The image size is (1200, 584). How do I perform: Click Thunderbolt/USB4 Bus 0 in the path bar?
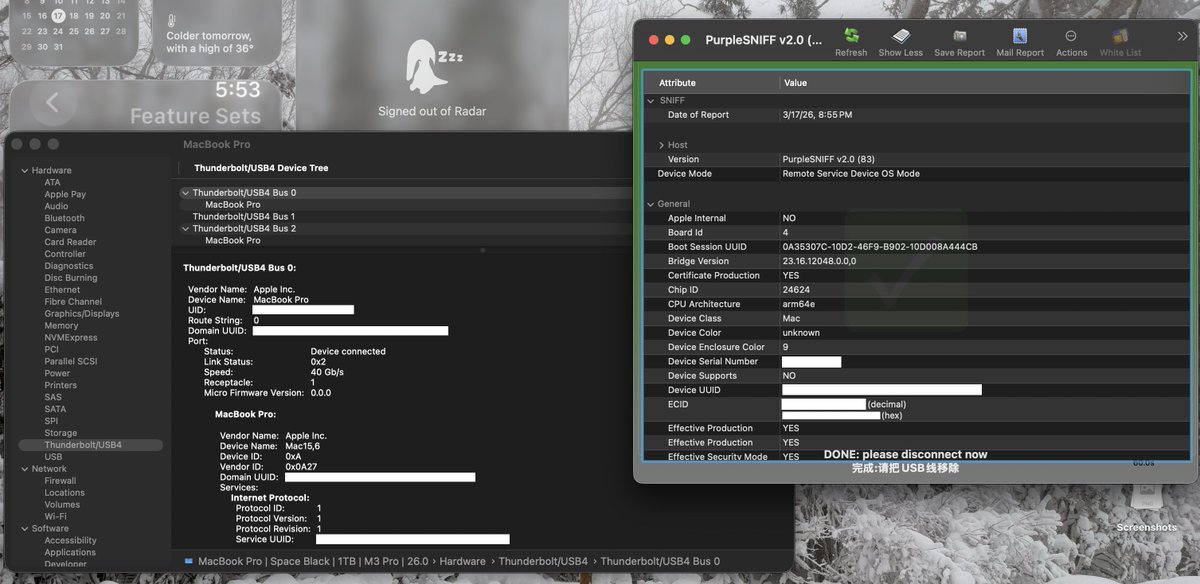660,562
